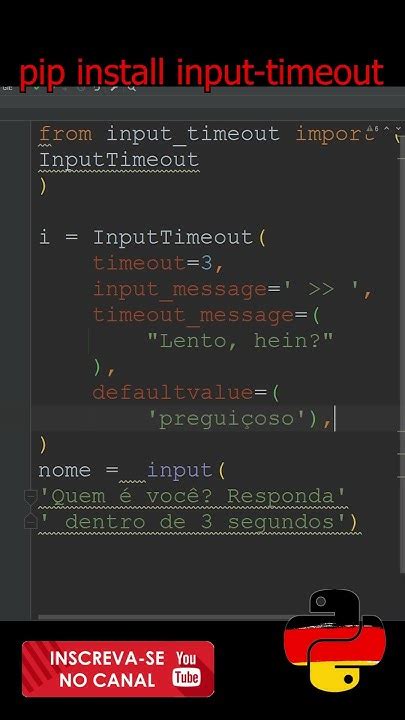Click the Python logo with German colors
405x720 pixels.
pos(335,640)
